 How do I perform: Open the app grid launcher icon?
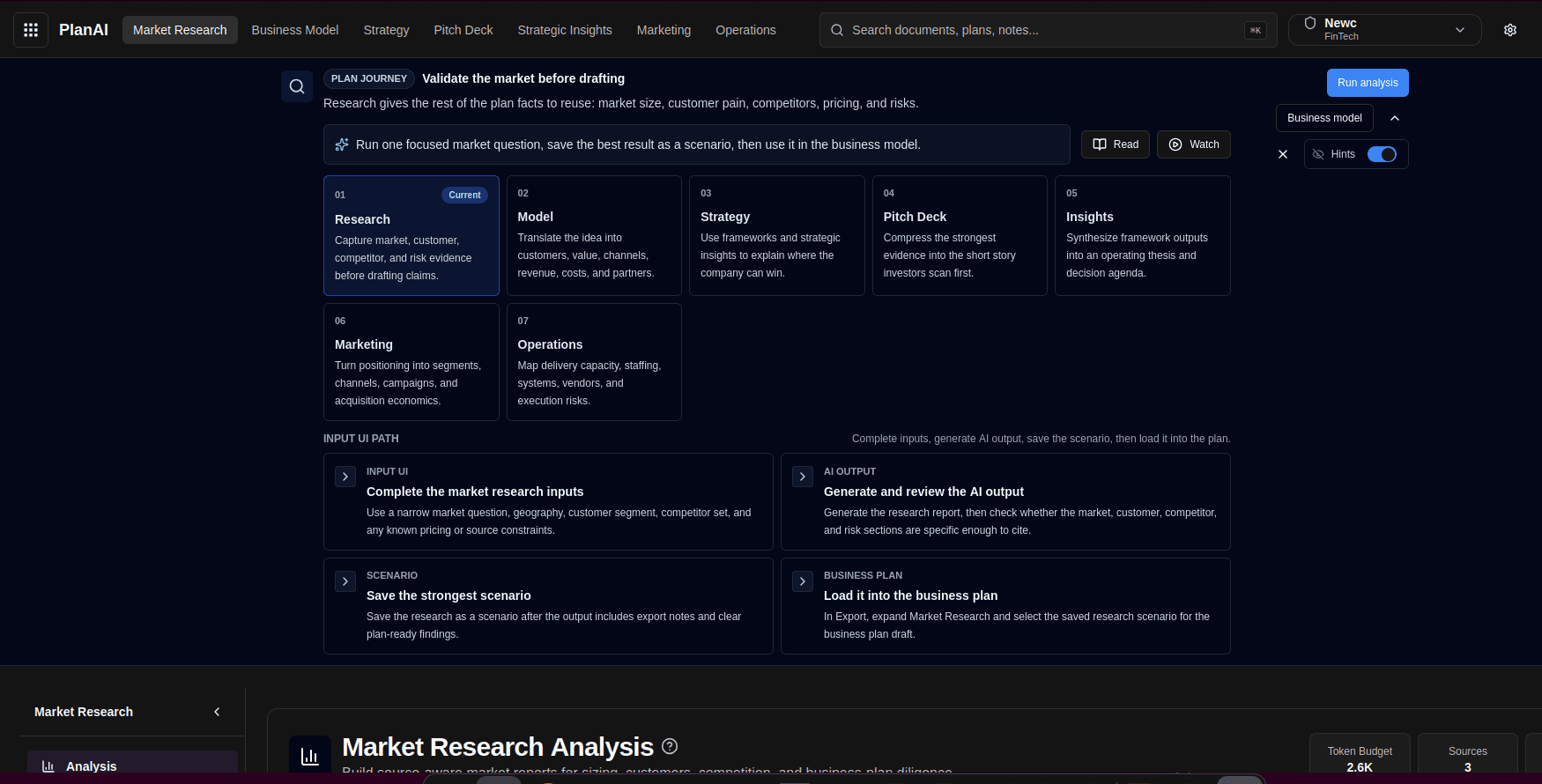[x=31, y=30]
